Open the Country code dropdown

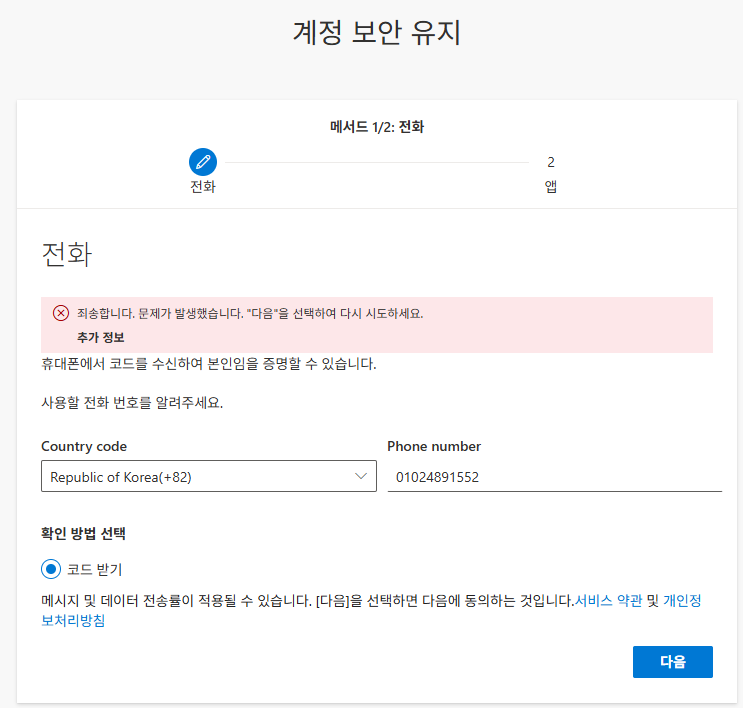coord(208,476)
